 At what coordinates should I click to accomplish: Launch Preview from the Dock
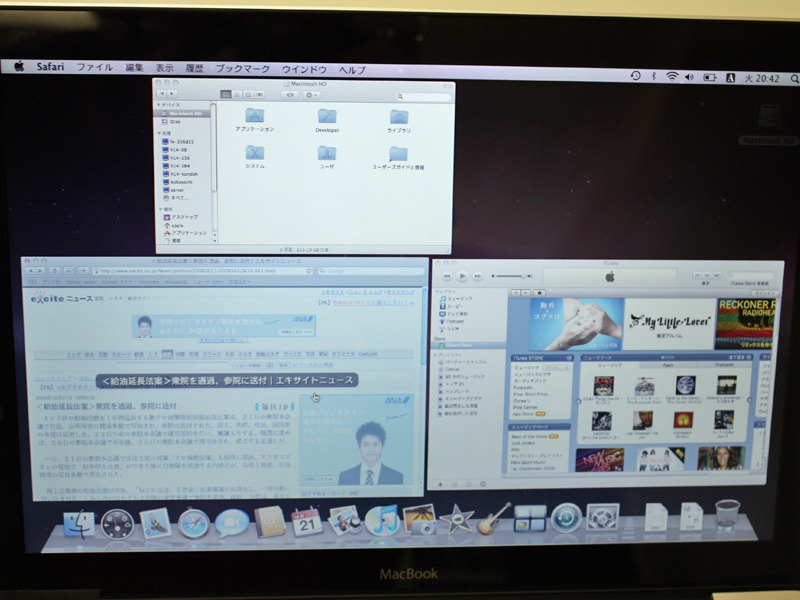point(344,520)
